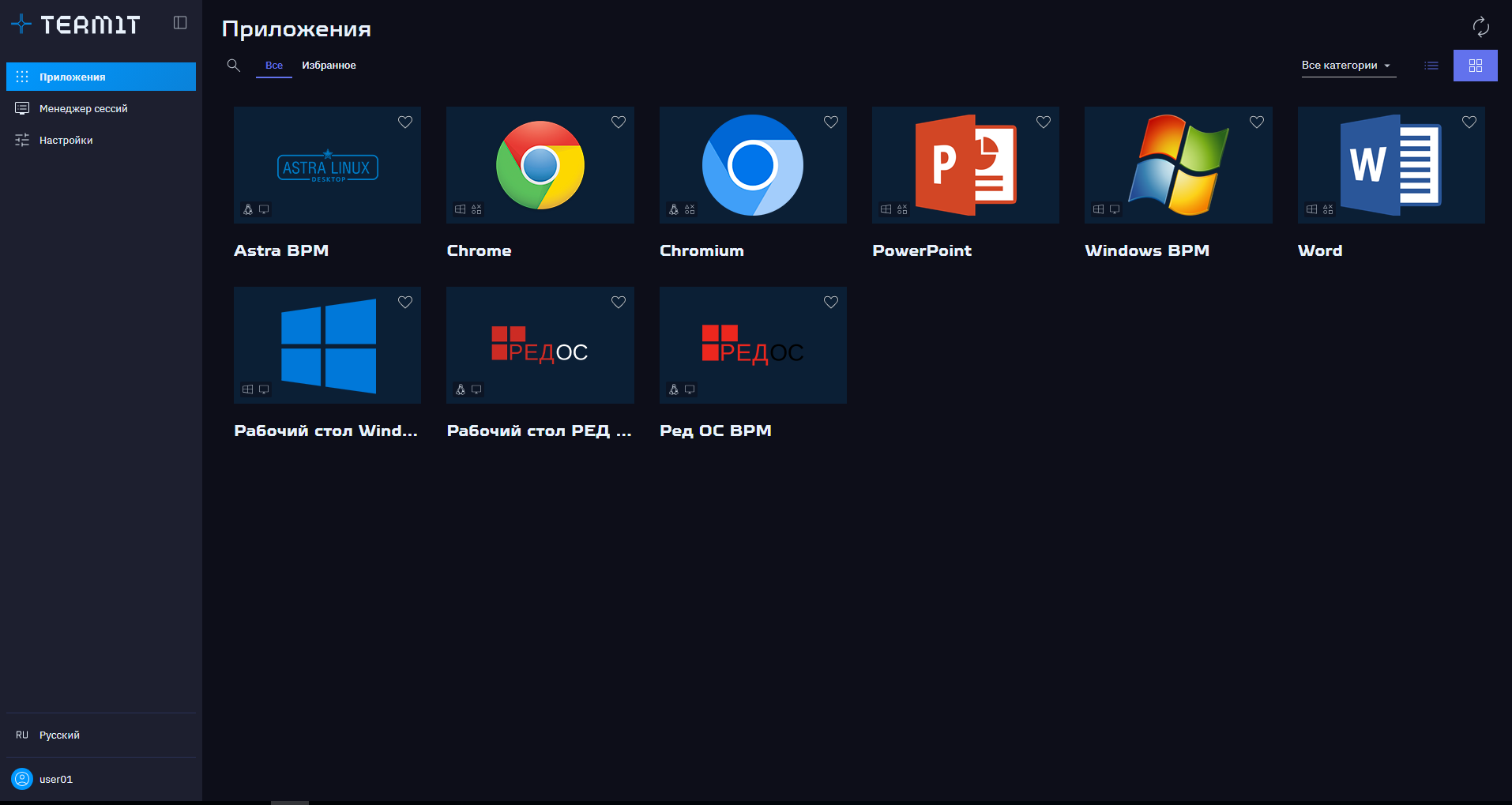Add Word to favorites
Image resolution: width=1512 pixels, height=805 pixels.
(x=1469, y=122)
